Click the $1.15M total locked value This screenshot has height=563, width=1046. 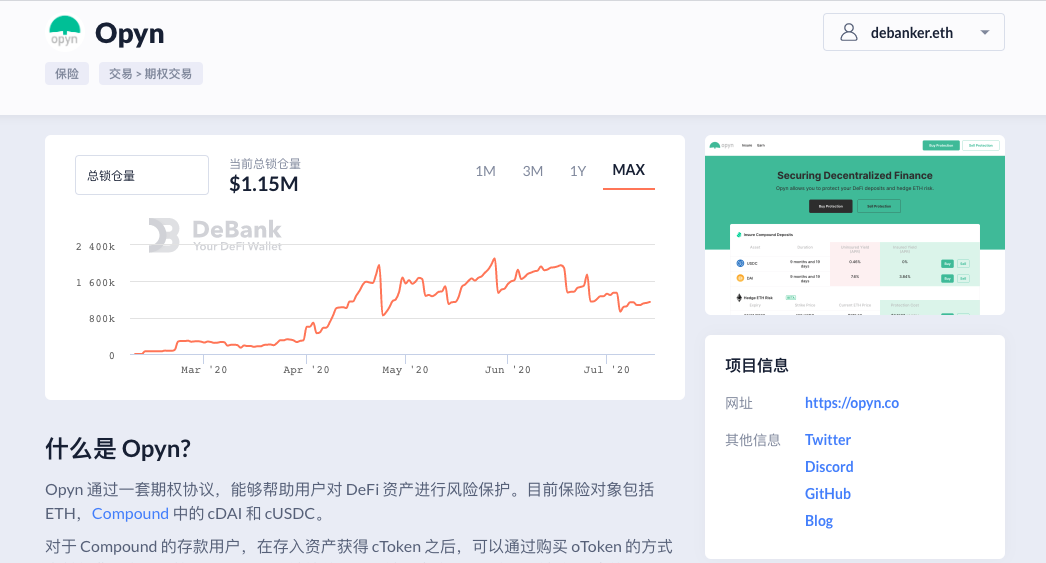coord(264,184)
